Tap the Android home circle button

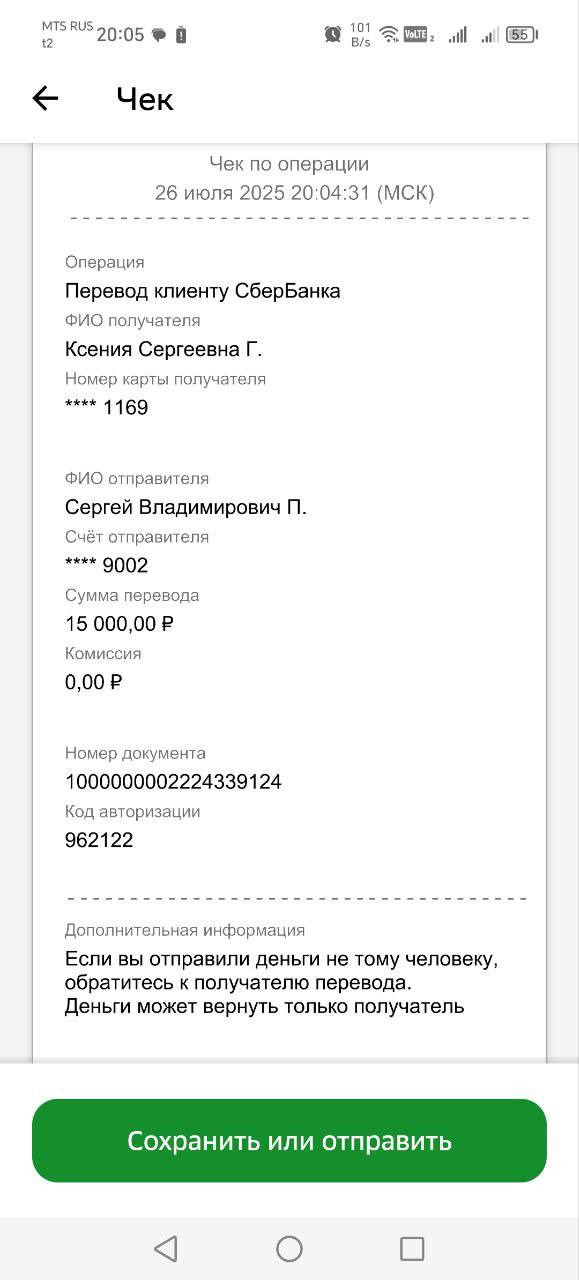click(289, 1248)
